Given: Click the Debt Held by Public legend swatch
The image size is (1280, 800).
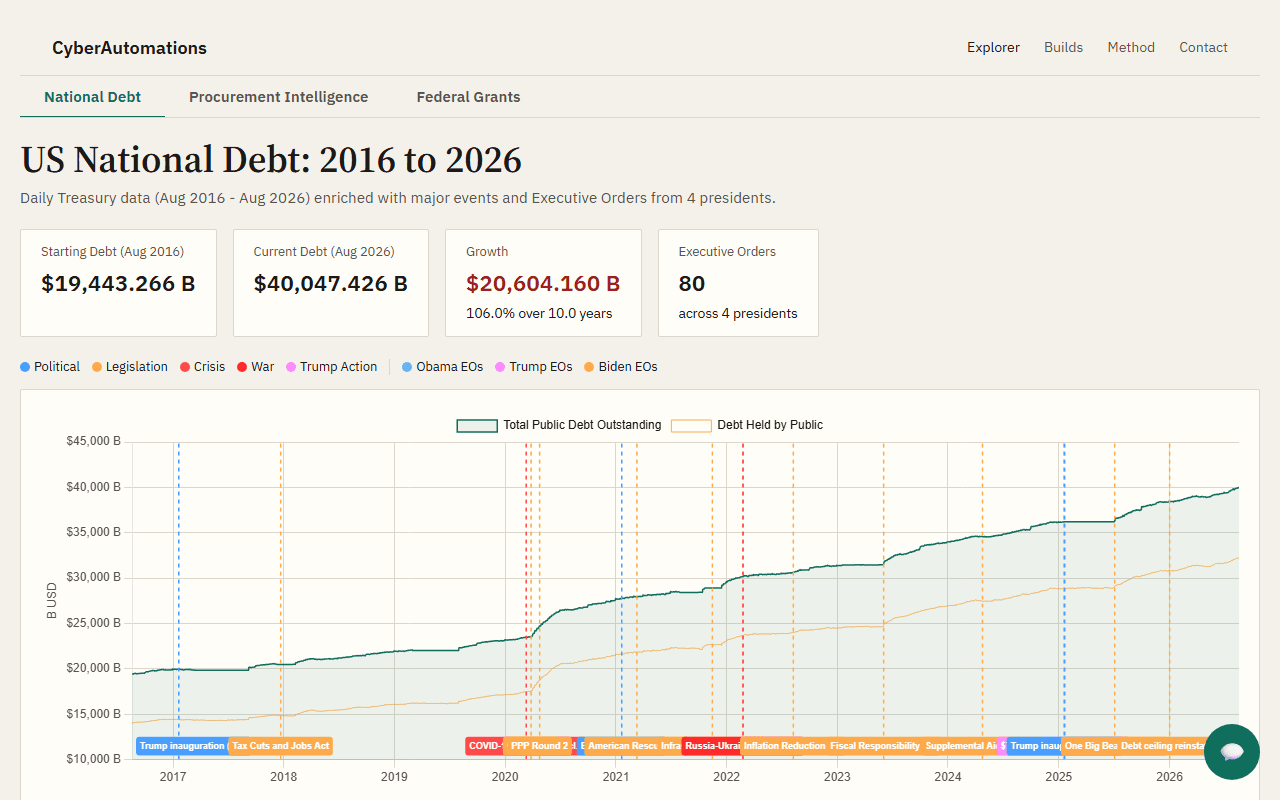Looking at the screenshot, I should point(691,425).
